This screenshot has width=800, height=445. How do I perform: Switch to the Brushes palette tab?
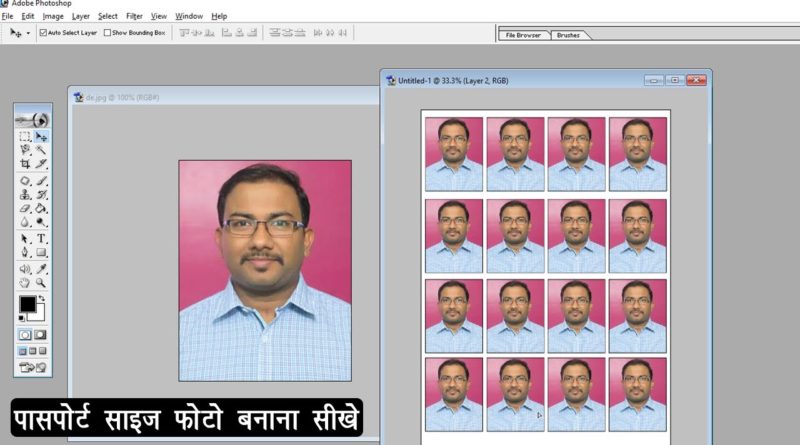[567, 35]
